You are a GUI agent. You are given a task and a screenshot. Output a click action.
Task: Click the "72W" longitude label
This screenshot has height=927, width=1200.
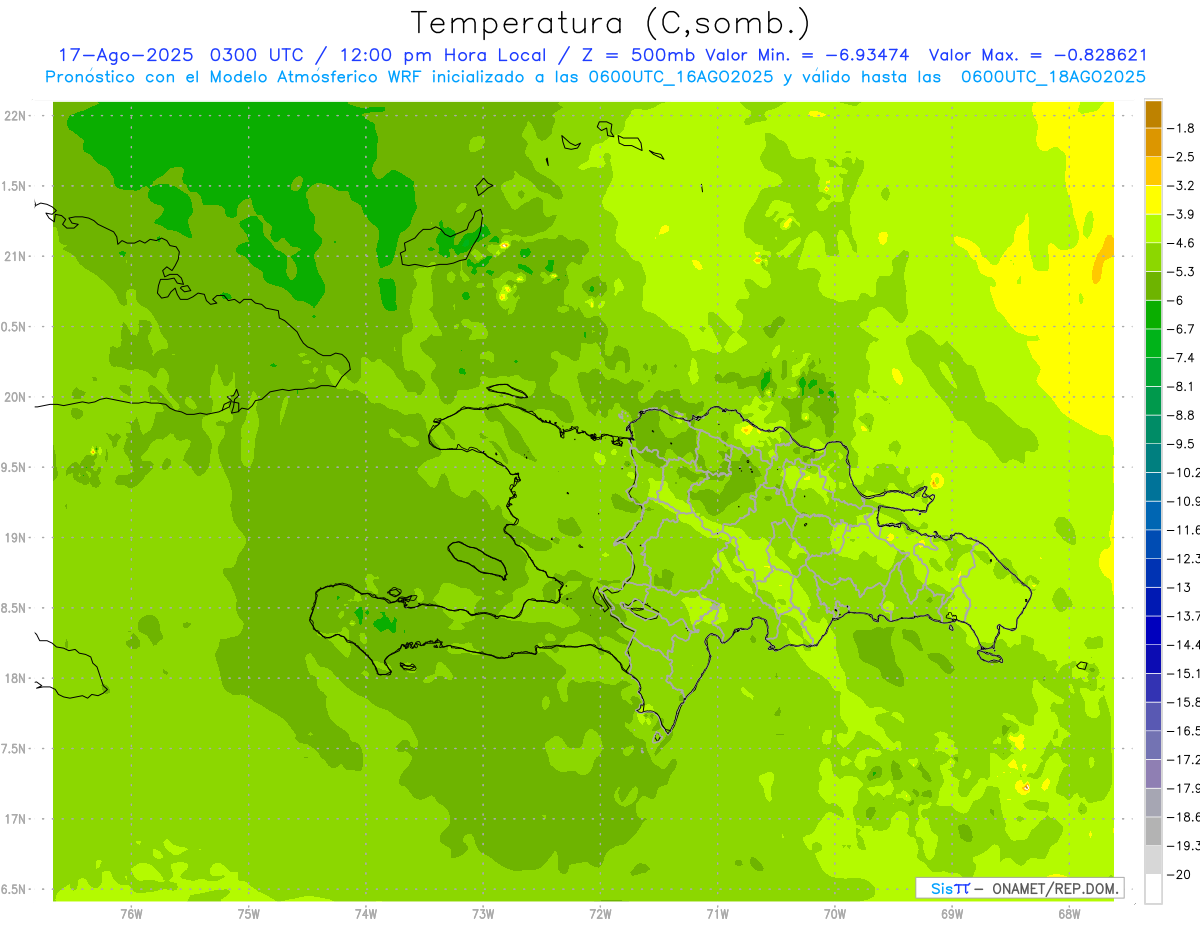pyautogui.click(x=600, y=914)
